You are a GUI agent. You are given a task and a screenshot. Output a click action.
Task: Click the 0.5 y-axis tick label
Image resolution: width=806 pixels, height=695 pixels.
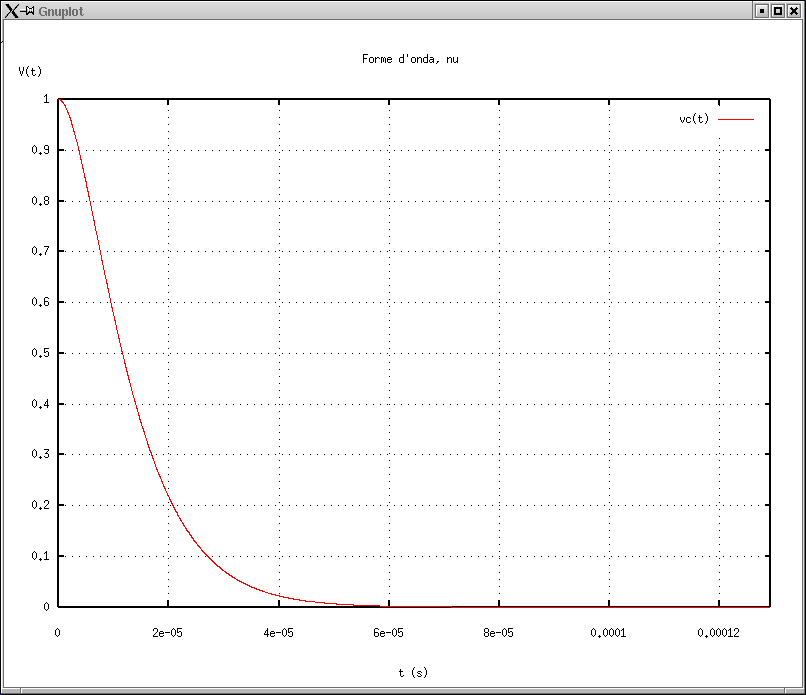[x=43, y=353]
